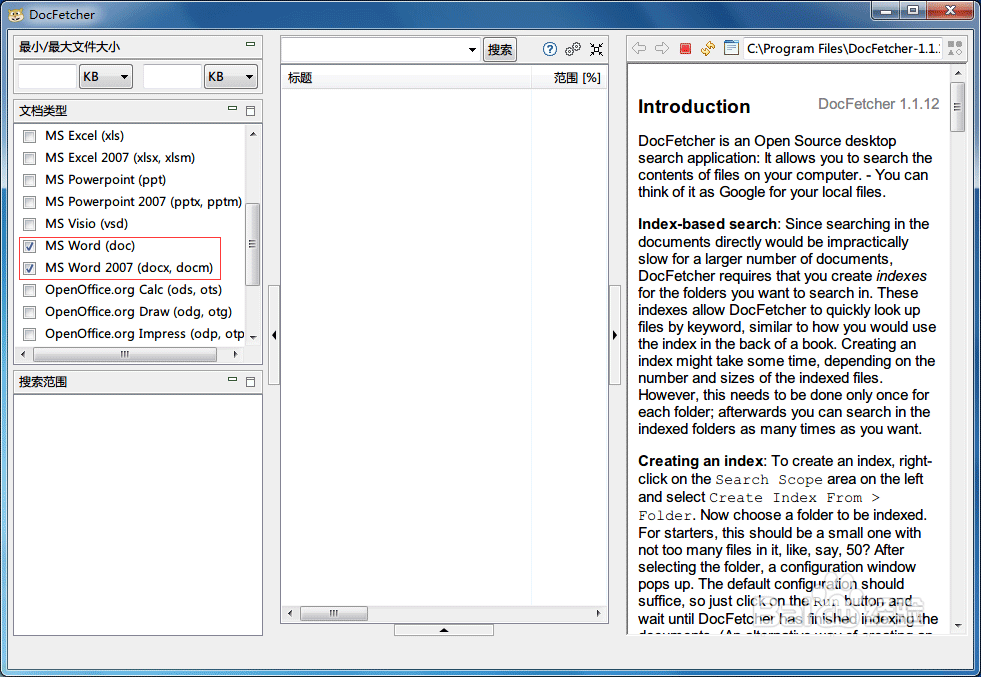Click results table scroll right arrow

pyautogui.click(x=599, y=613)
